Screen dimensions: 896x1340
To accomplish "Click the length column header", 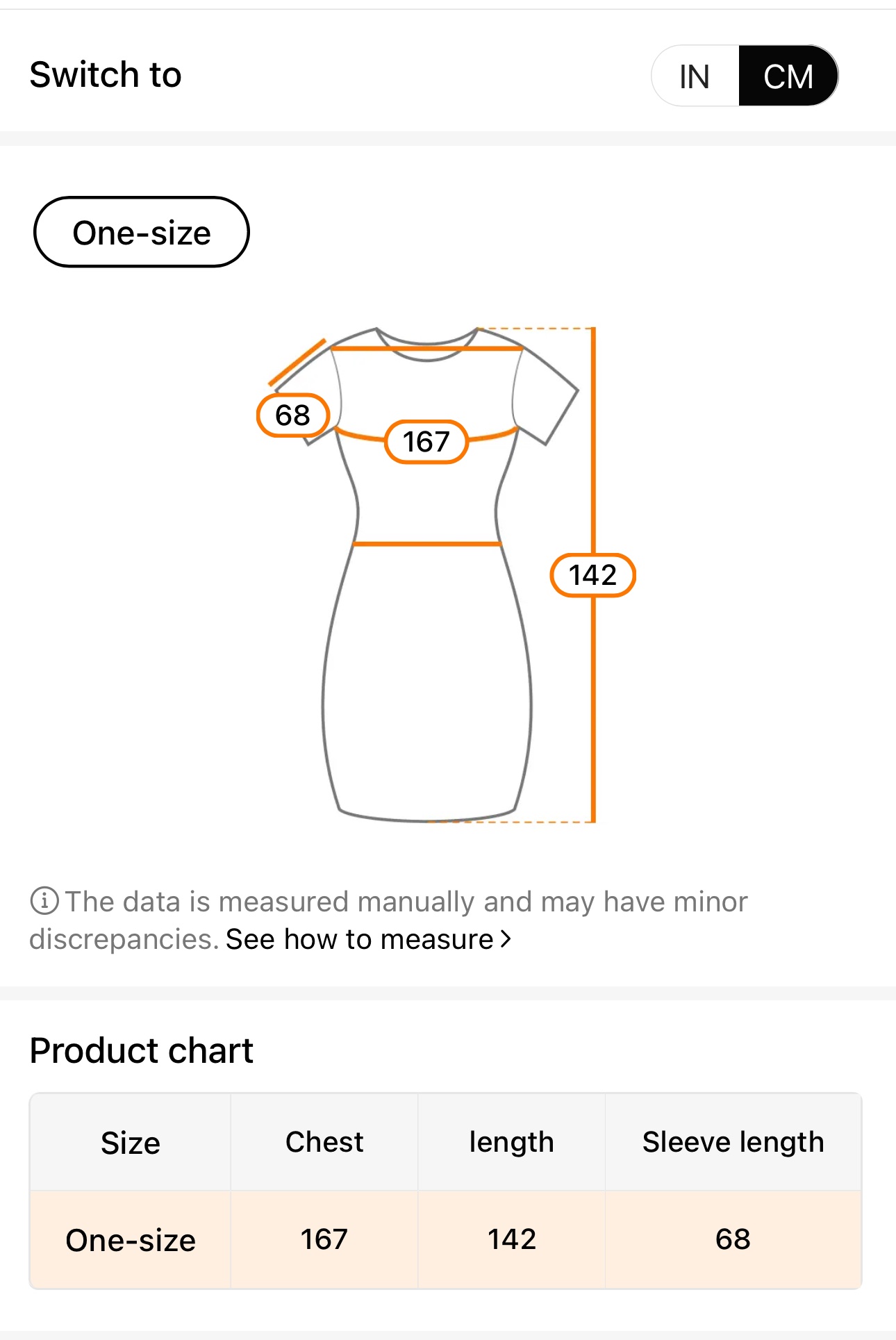I will 512,1143.
